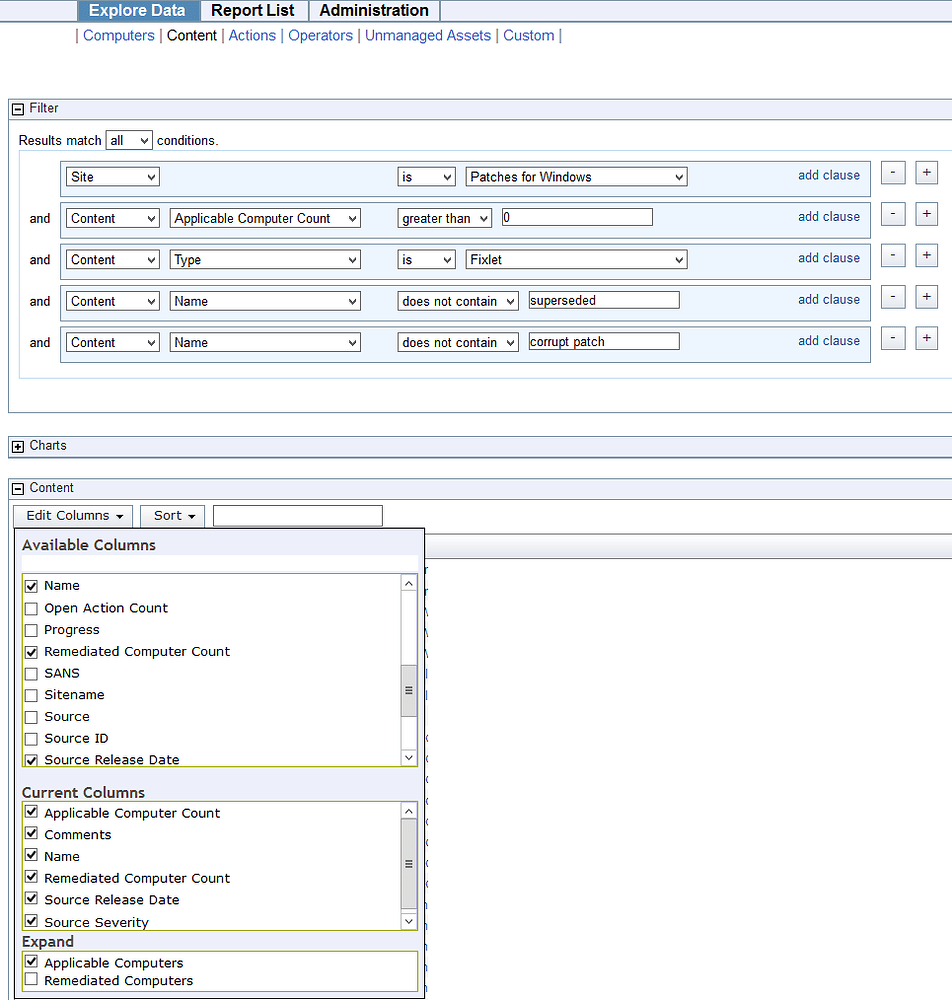The width and height of the screenshot is (952, 1000).
Task: Collapse the Filter panel
Action: (x=17, y=108)
